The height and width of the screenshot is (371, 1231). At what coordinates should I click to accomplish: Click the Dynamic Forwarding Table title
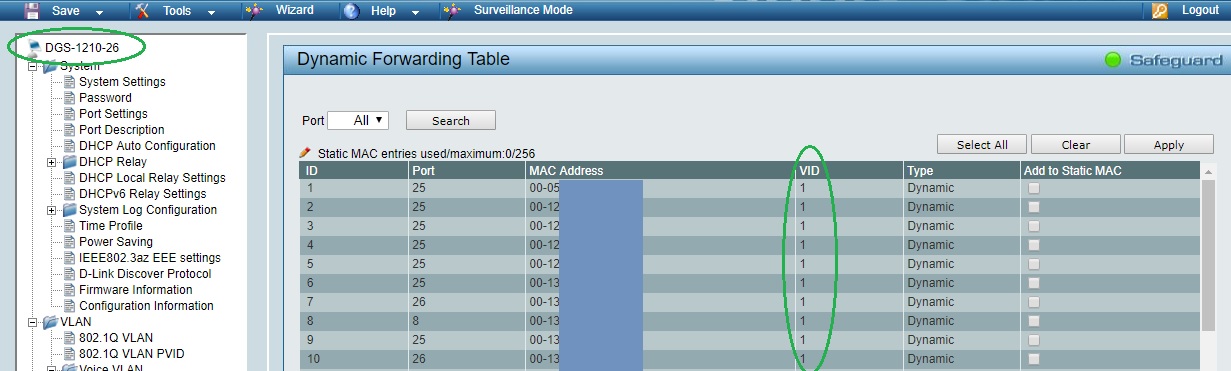click(x=403, y=59)
